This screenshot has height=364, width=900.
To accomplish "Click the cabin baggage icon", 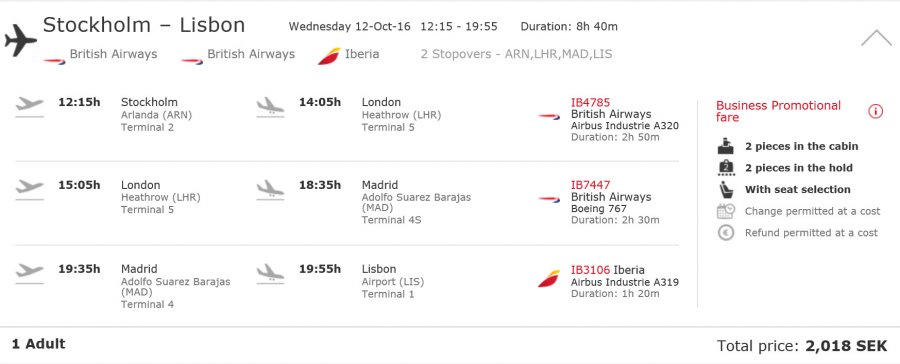I will point(726,146).
